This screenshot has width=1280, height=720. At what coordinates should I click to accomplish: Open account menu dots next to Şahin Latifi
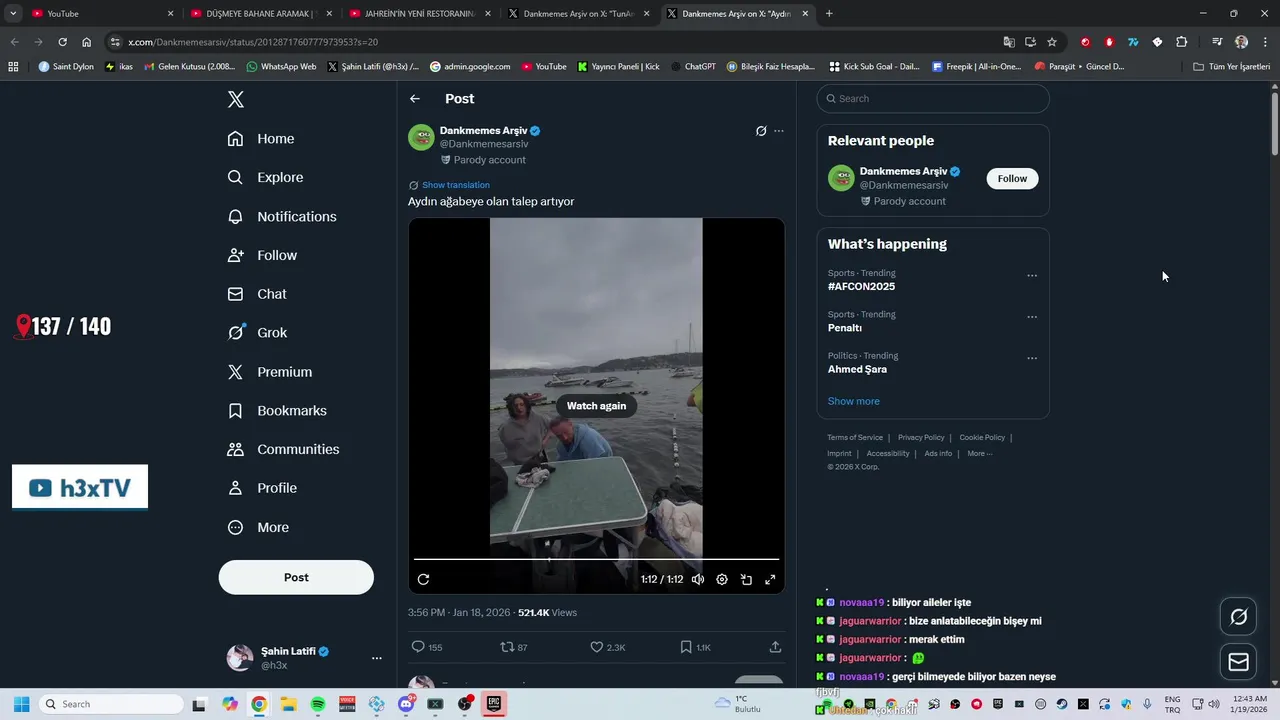click(377, 658)
